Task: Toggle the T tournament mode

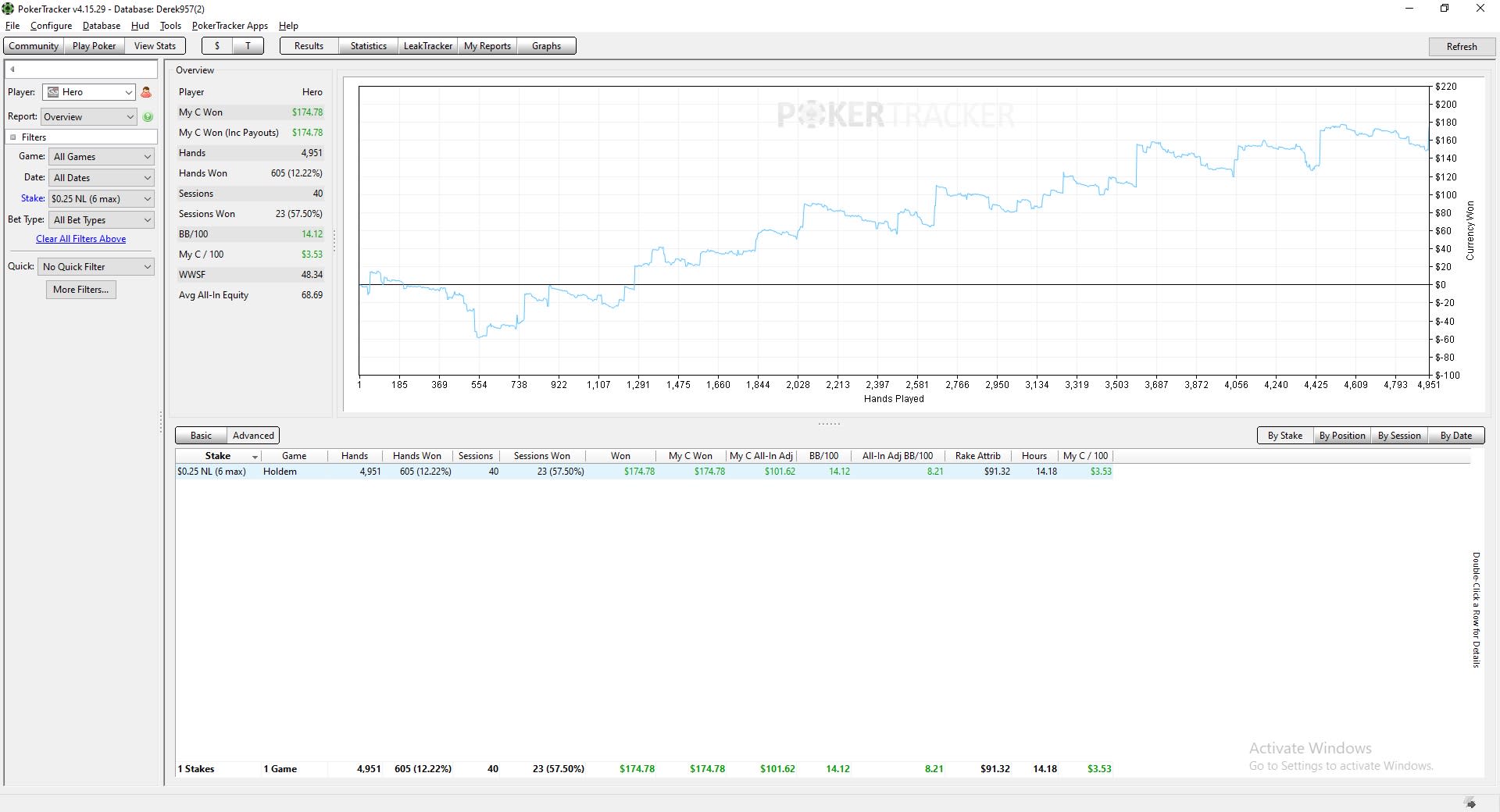Action: click(x=248, y=46)
